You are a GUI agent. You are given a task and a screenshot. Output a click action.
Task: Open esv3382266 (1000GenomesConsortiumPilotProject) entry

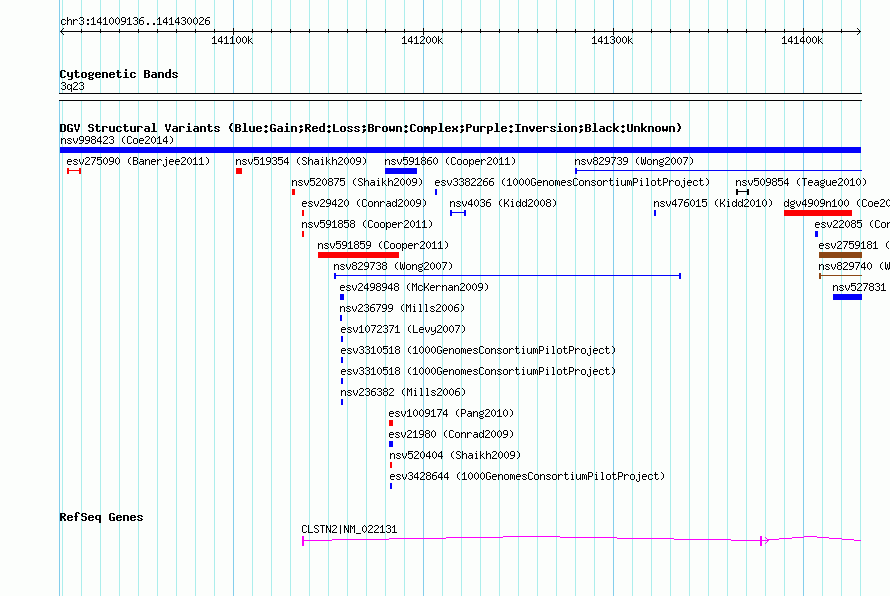pyautogui.click(x=572, y=182)
